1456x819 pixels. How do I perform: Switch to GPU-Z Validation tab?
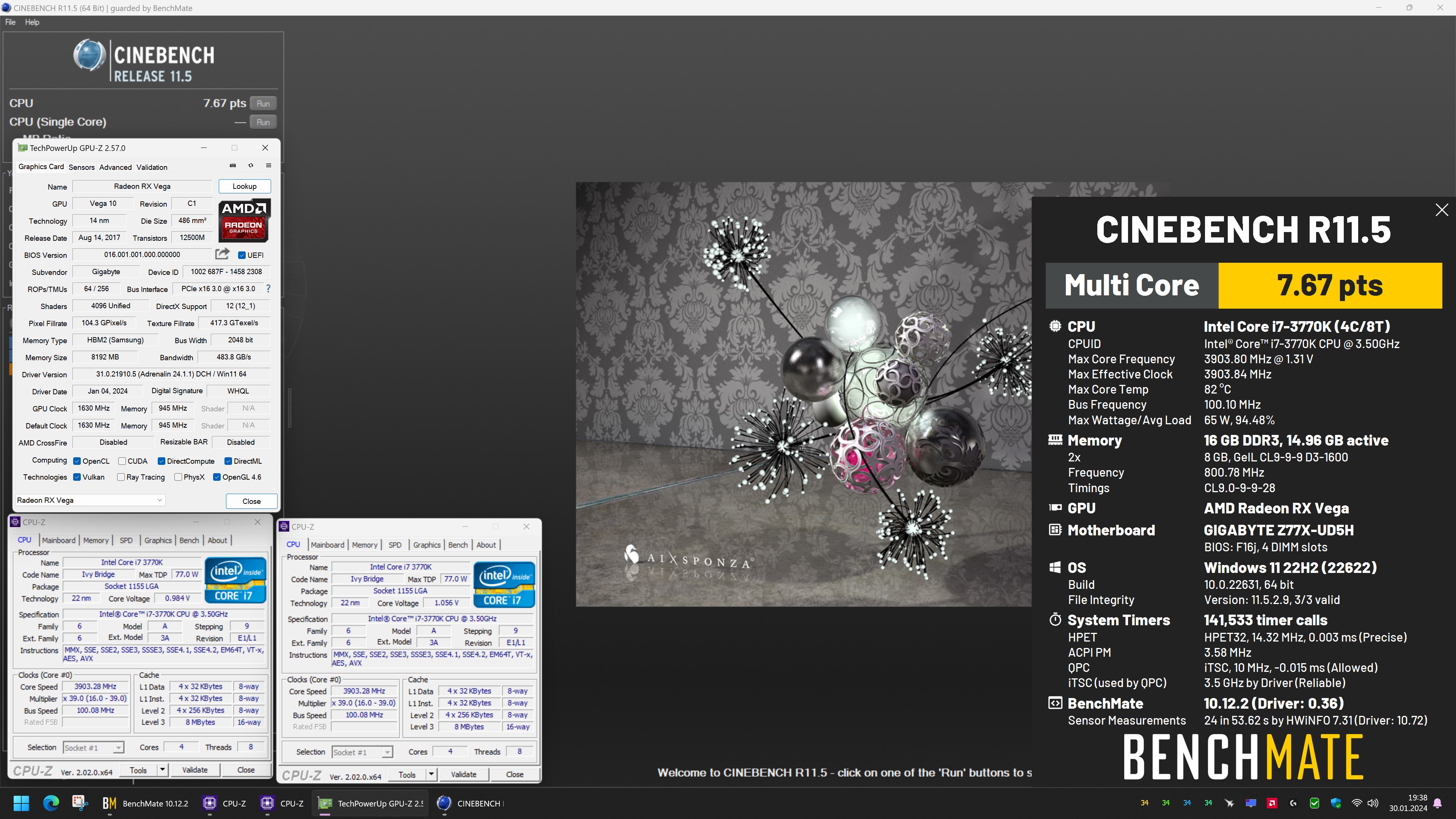tap(152, 167)
